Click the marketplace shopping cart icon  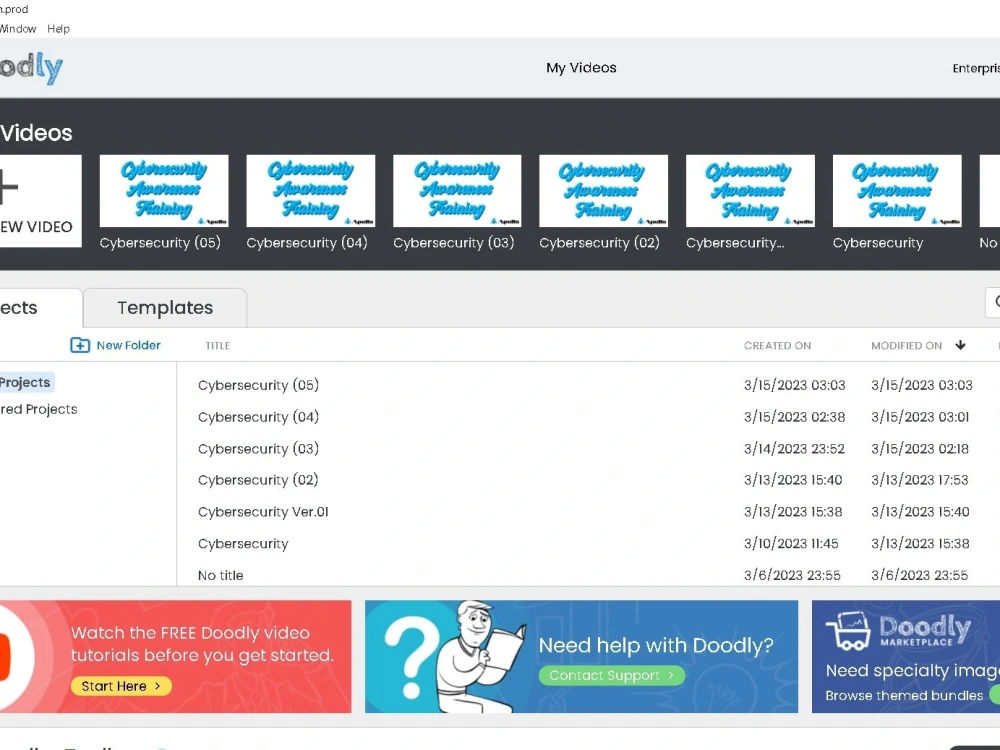click(848, 631)
